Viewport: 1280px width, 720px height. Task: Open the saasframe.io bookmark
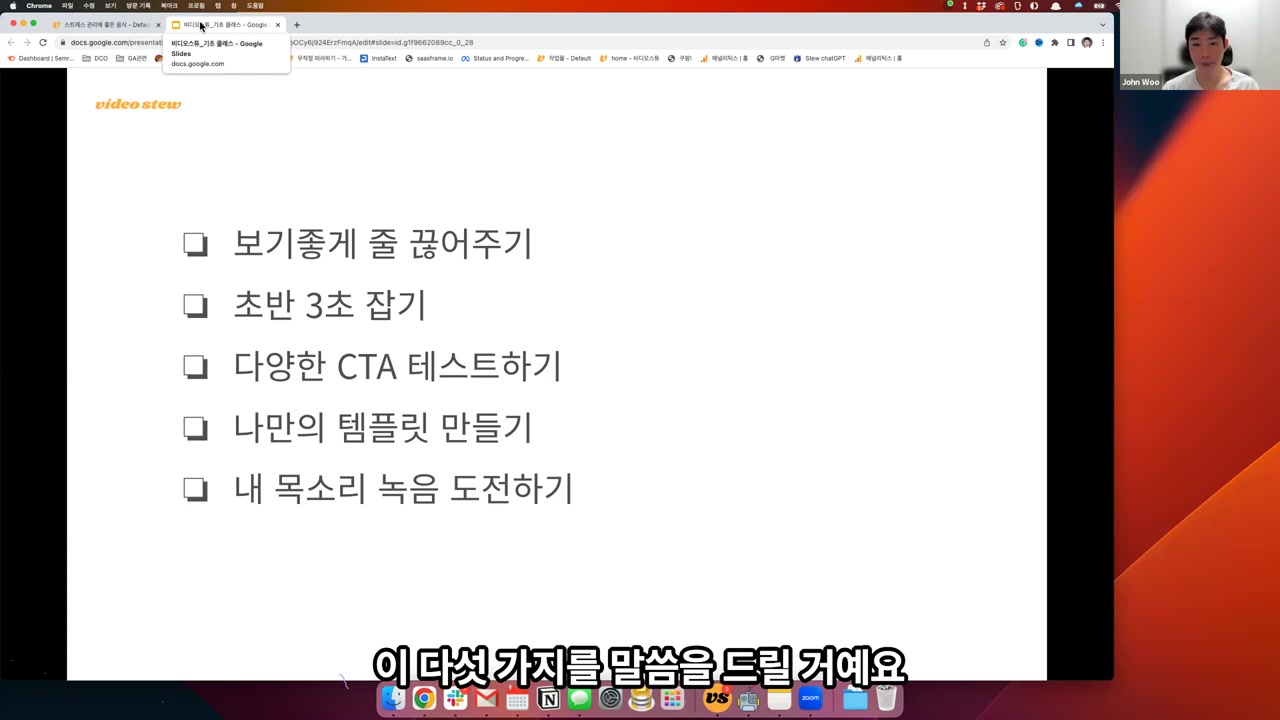[x=429, y=58]
